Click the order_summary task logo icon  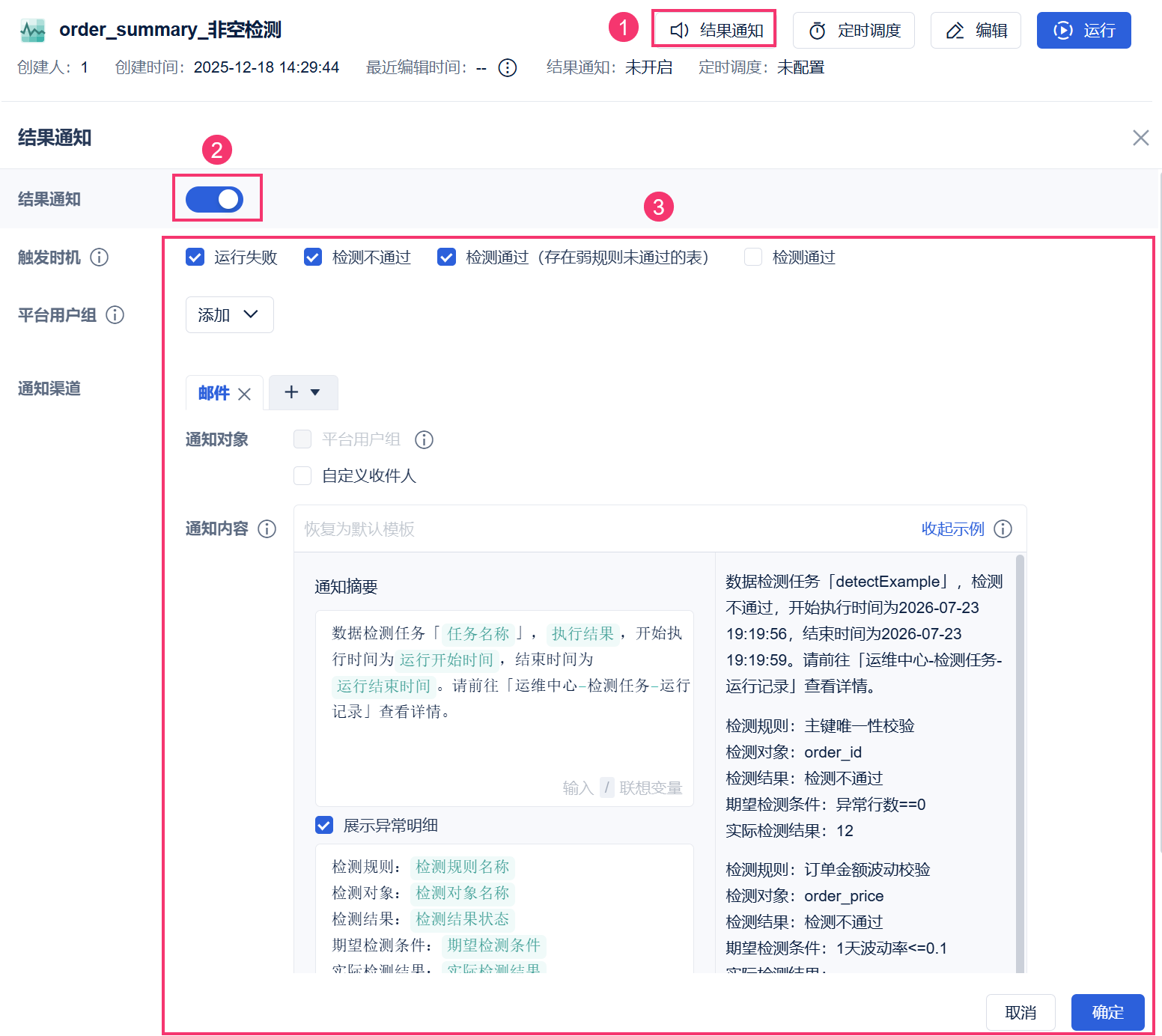point(32,30)
